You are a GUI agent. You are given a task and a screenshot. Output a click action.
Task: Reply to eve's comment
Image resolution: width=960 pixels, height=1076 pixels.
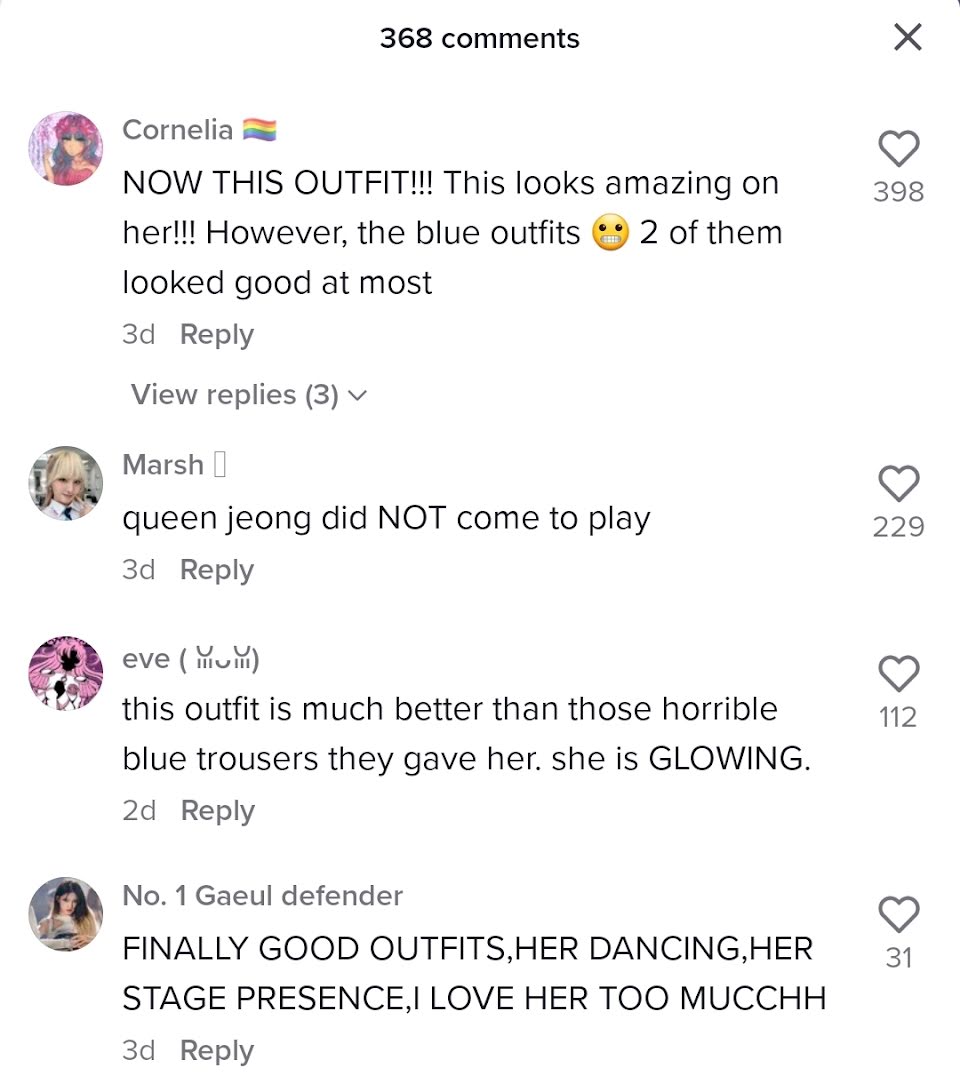218,811
